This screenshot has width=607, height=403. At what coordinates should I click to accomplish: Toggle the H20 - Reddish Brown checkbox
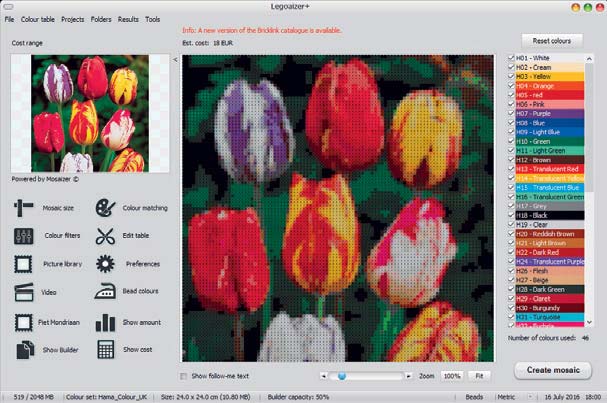(511, 233)
